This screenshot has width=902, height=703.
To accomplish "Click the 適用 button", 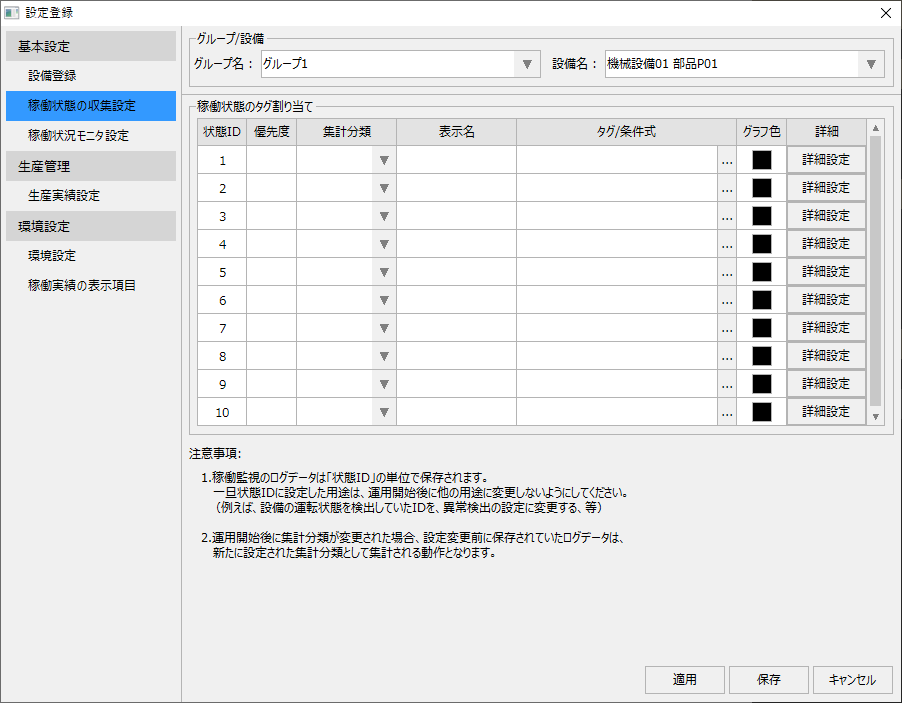I will tap(684, 680).
